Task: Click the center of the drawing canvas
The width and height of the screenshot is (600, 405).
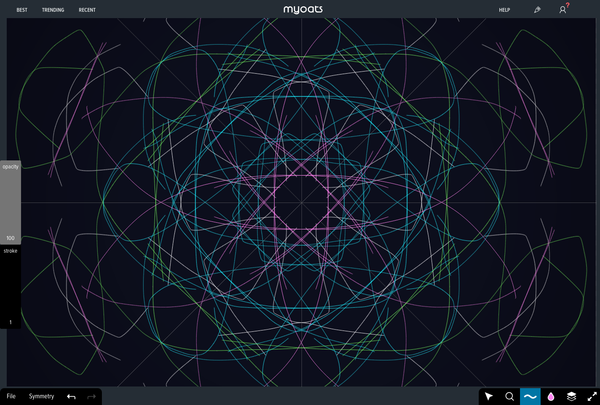Action: point(301,202)
